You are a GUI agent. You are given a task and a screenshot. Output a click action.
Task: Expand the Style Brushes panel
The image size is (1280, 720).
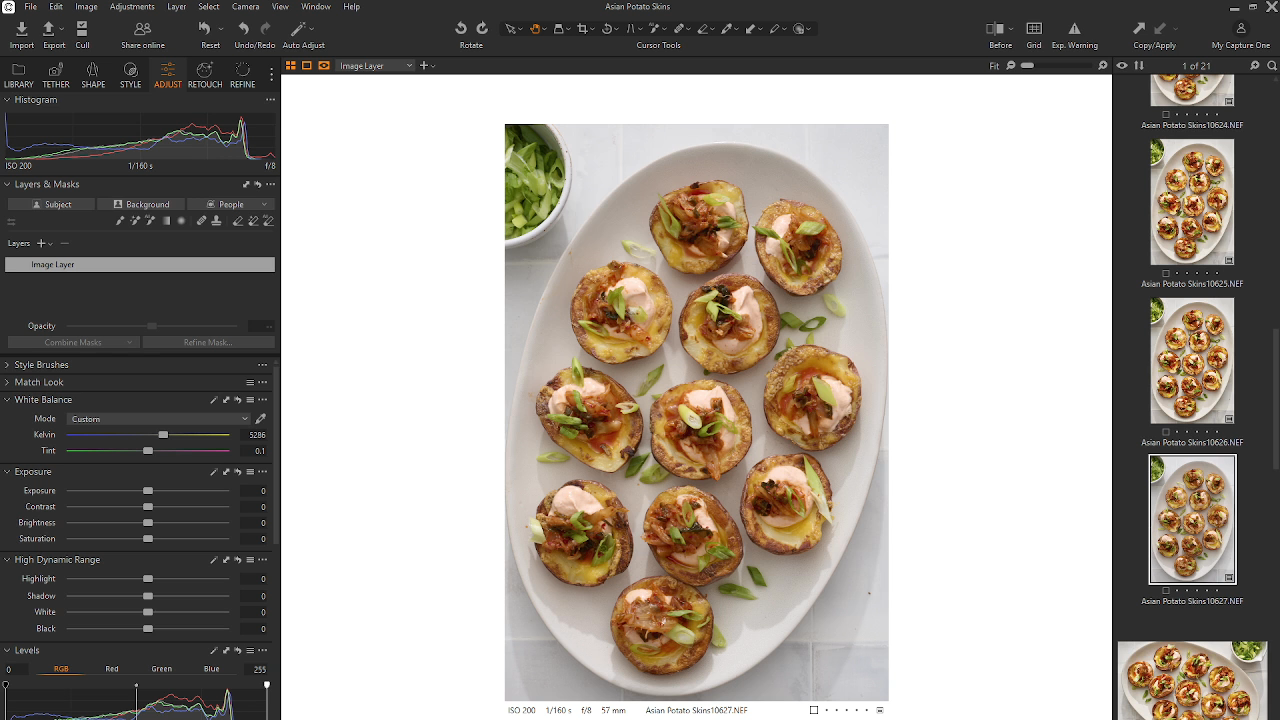click(x=7, y=365)
